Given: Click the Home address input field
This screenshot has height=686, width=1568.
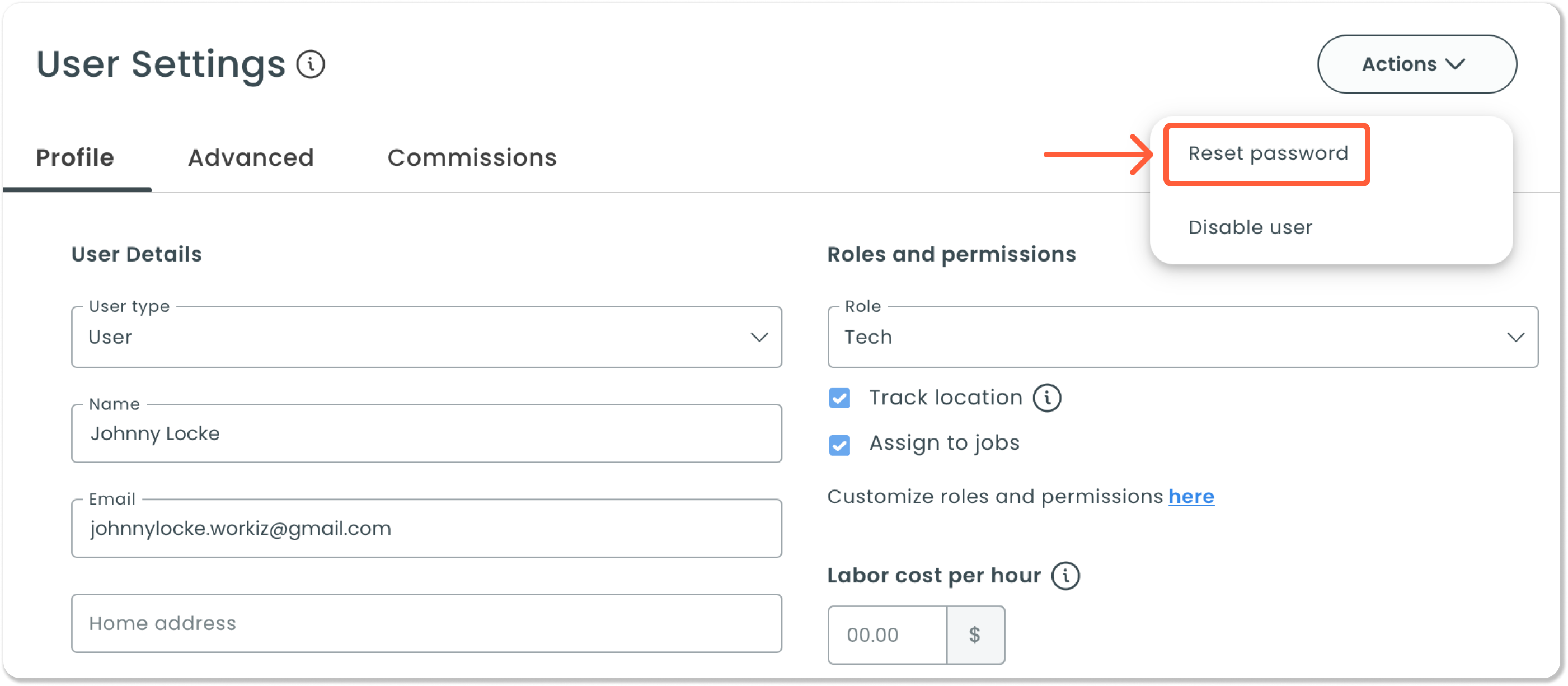Looking at the screenshot, I should 426,624.
